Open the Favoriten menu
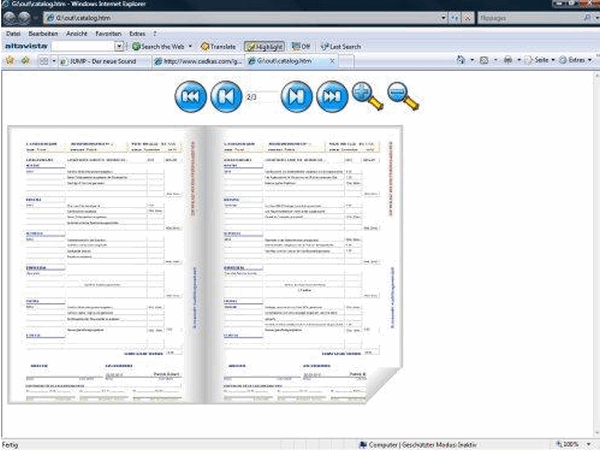 [107, 33]
